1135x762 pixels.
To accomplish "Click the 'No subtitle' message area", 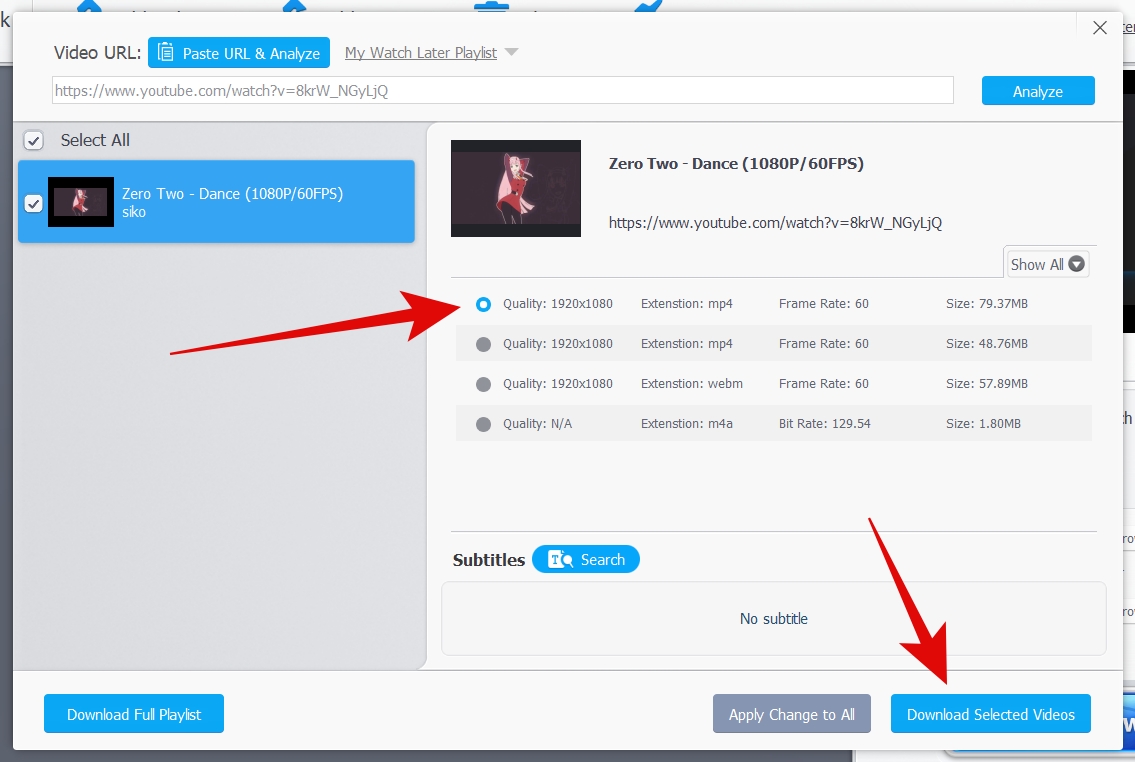I will [774, 619].
